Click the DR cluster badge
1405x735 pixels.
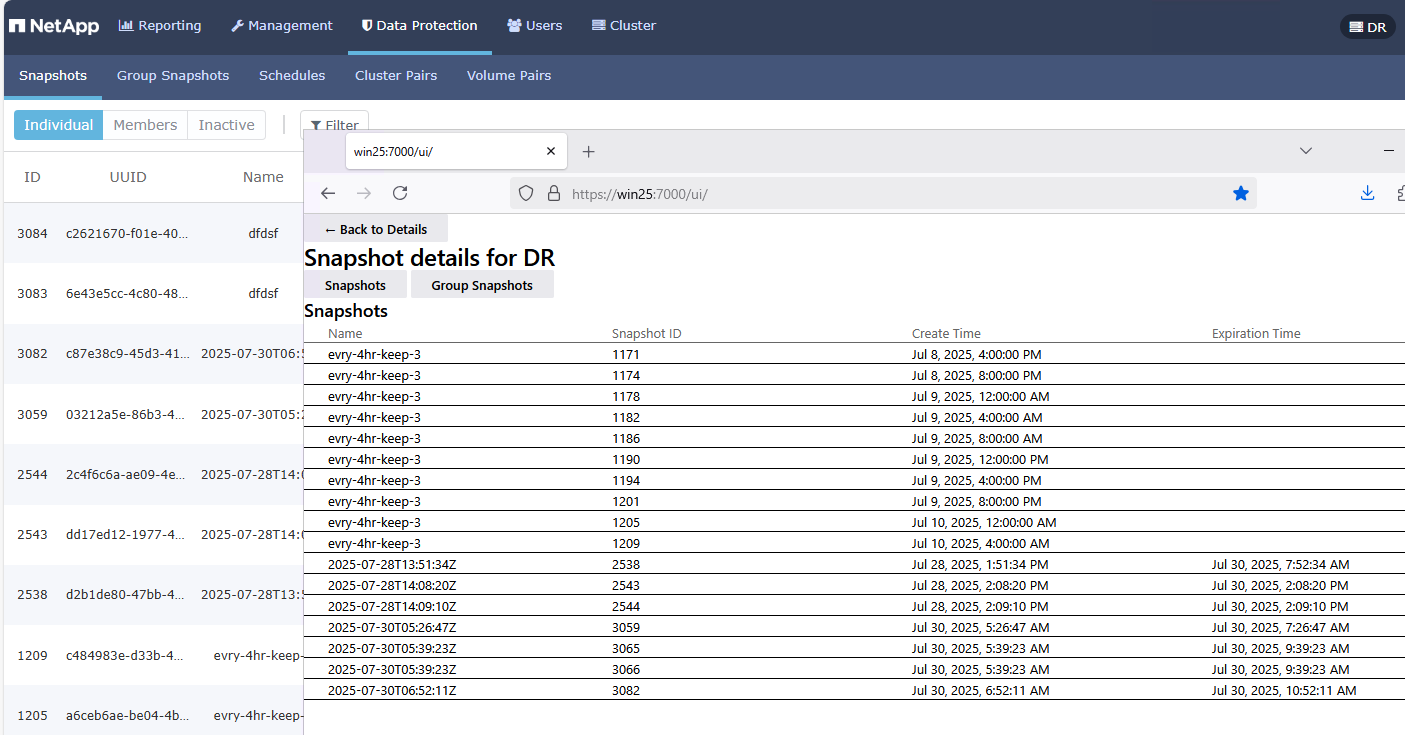pos(1368,27)
